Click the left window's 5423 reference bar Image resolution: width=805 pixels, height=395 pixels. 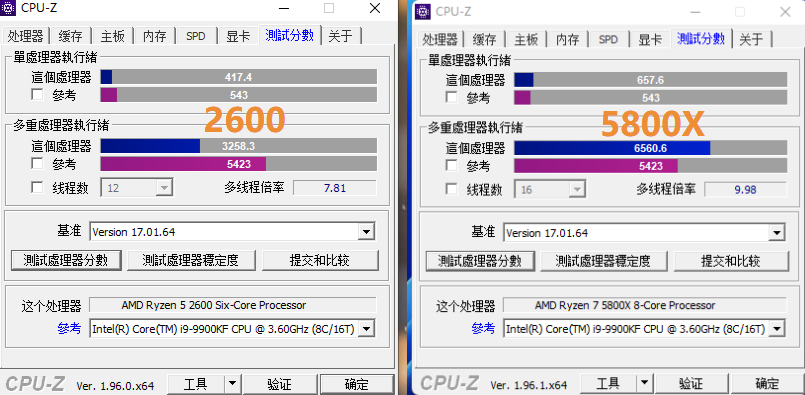tap(239, 164)
